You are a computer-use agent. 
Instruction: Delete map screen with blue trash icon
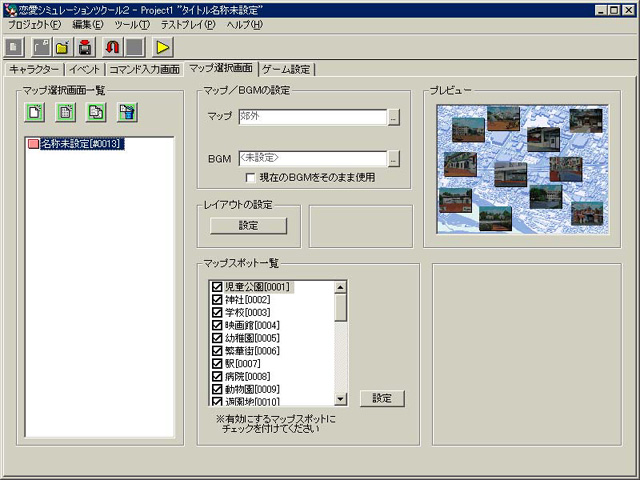[127, 112]
